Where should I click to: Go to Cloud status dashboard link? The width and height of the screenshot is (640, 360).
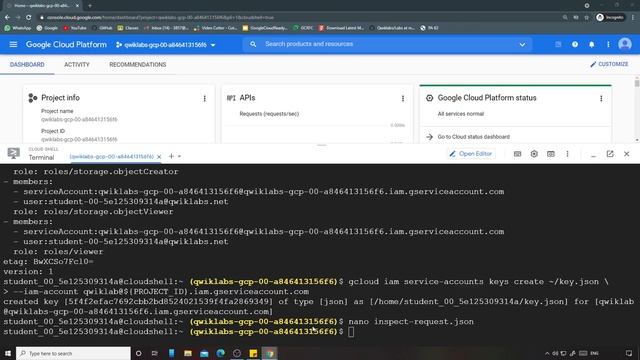click(473, 137)
